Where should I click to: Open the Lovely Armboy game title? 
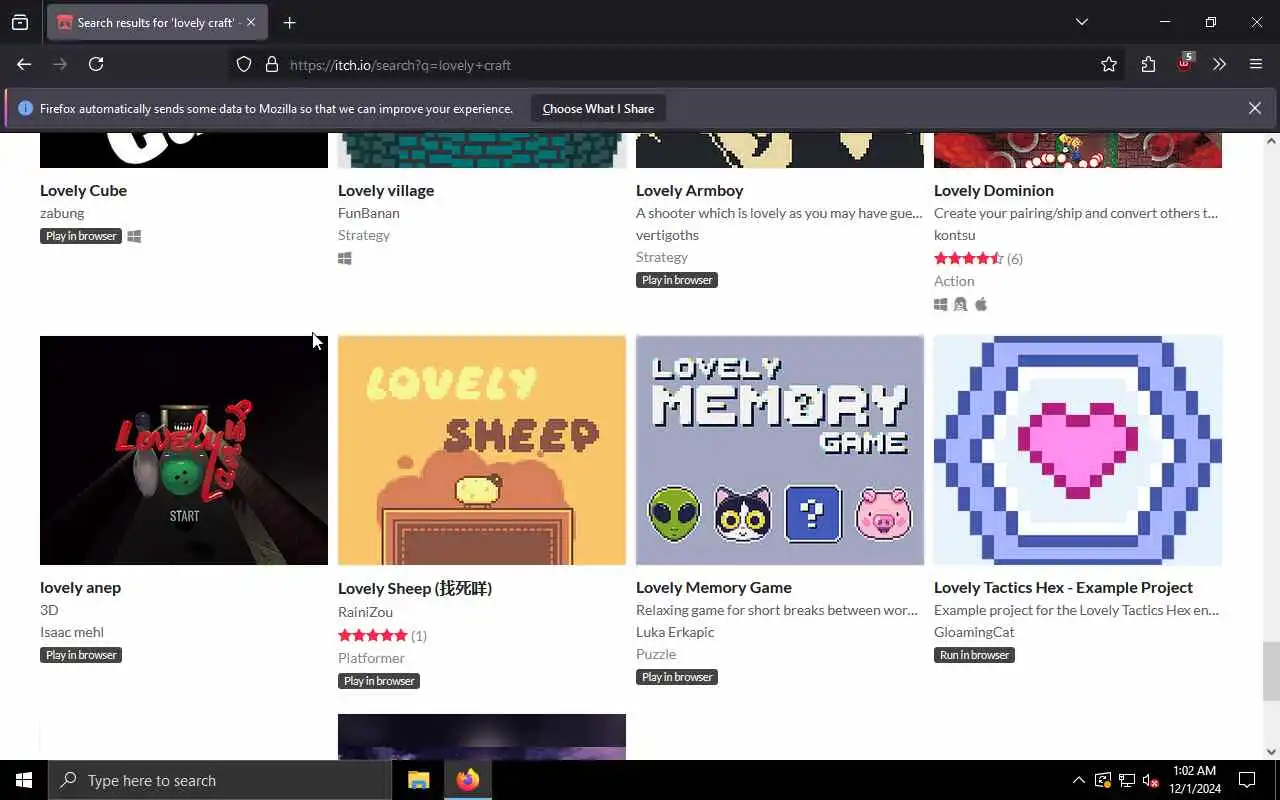689,190
